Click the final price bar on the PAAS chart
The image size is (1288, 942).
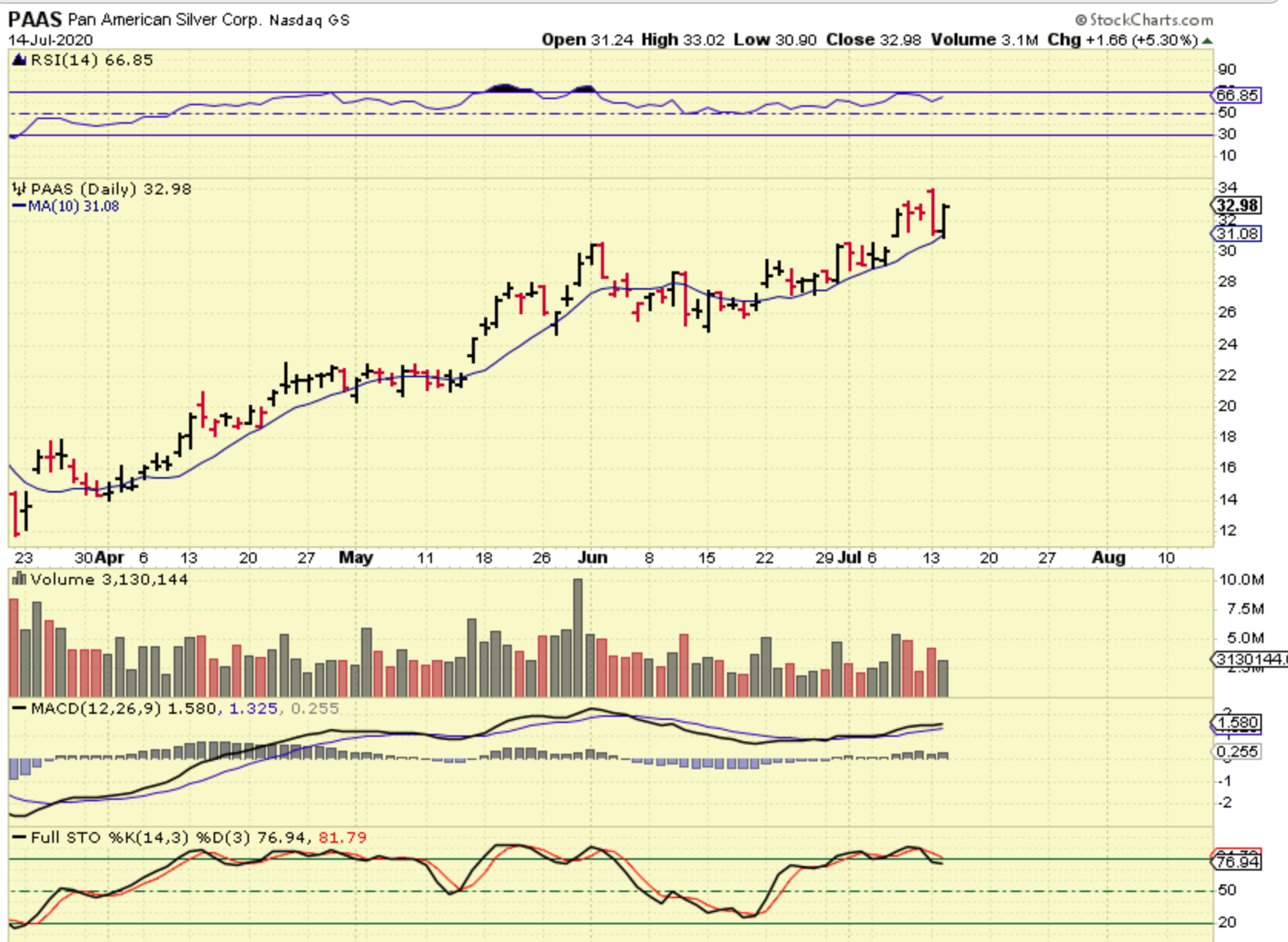[x=944, y=221]
